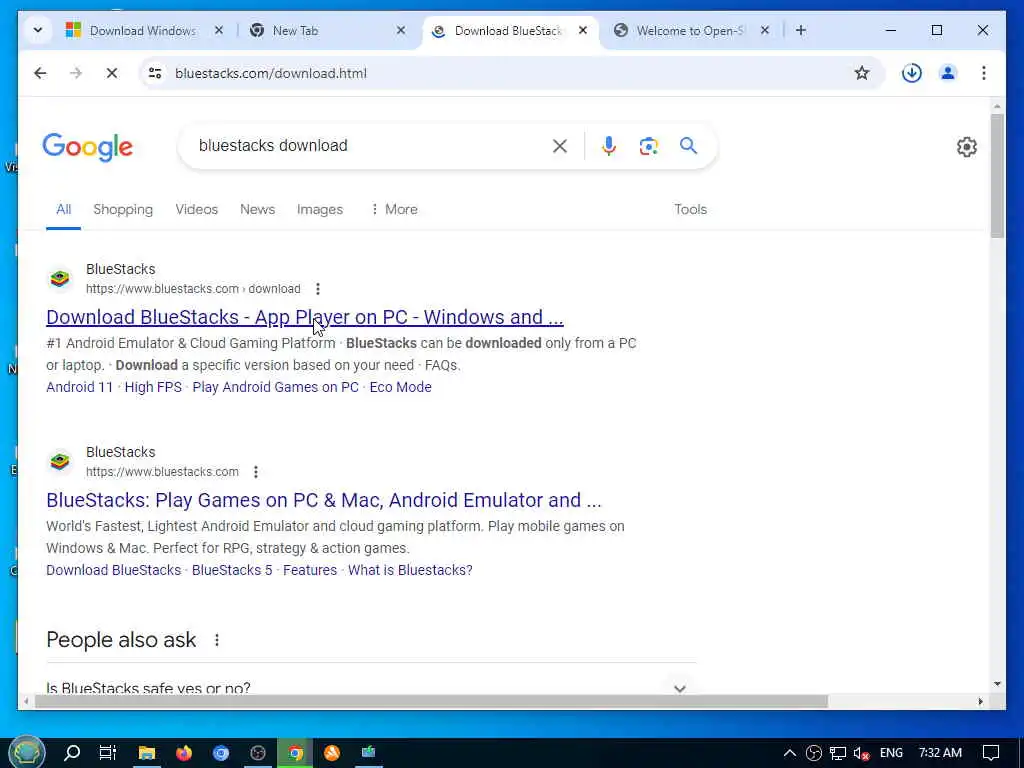Open Download BlueStacks - App Player link
The image size is (1024, 768).
tap(304, 317)
